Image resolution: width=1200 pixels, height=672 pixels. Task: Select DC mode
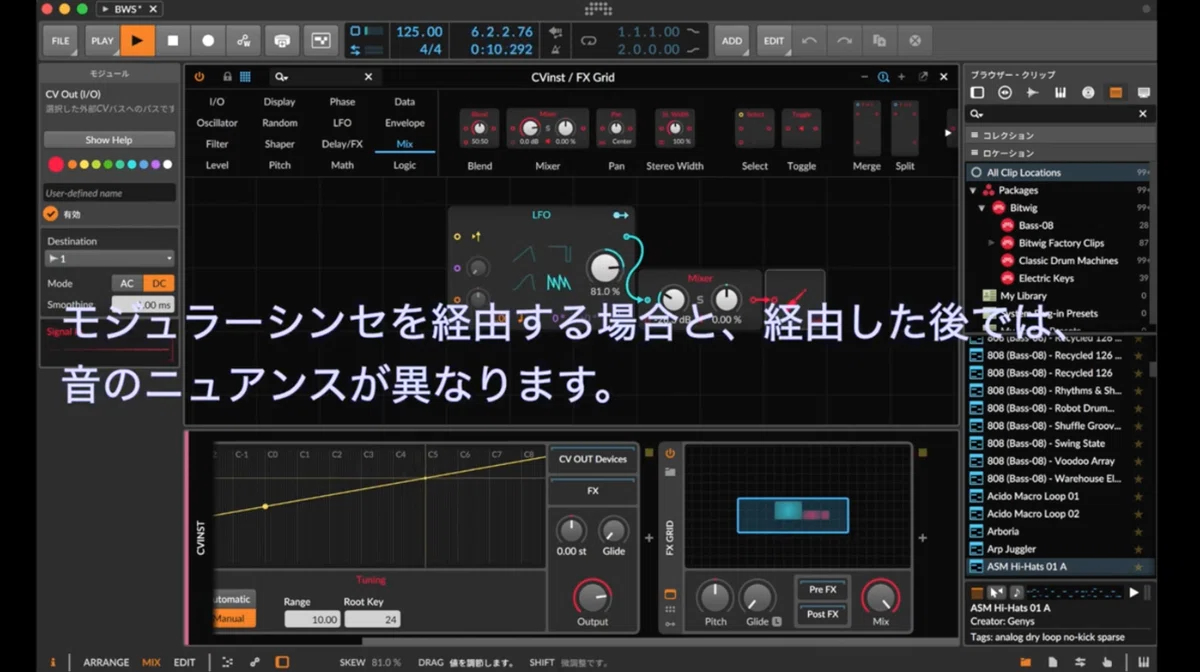pyautogui.click(x=158, y=283)
